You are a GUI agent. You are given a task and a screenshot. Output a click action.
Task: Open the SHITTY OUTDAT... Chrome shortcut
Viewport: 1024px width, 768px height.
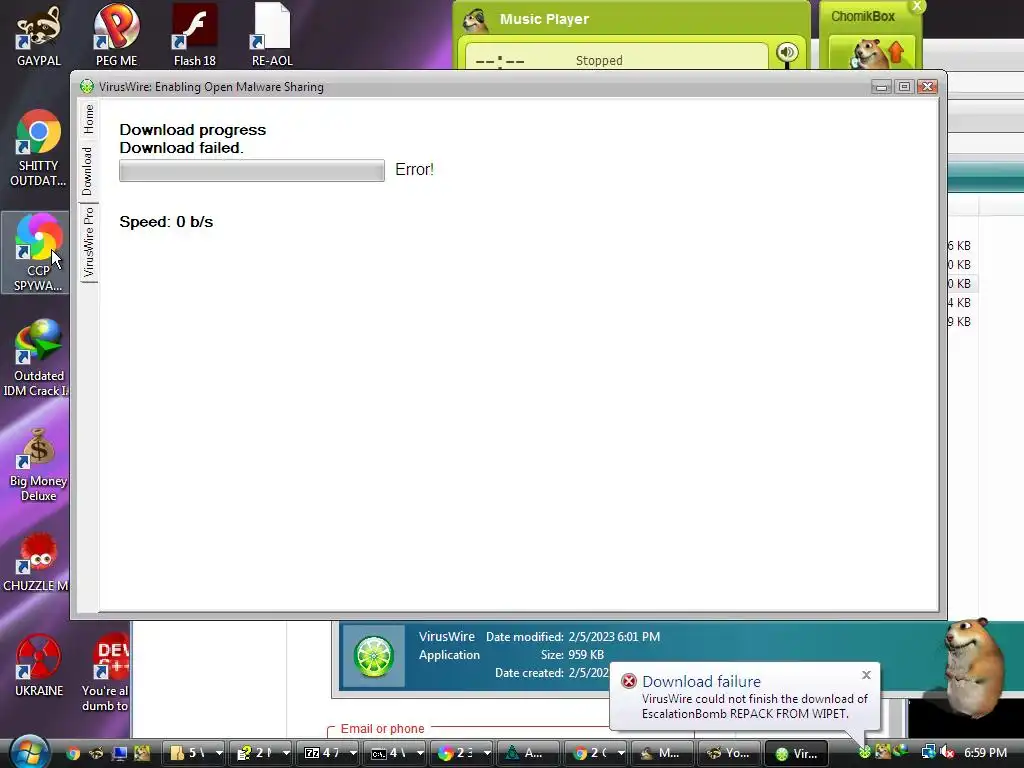39,148
